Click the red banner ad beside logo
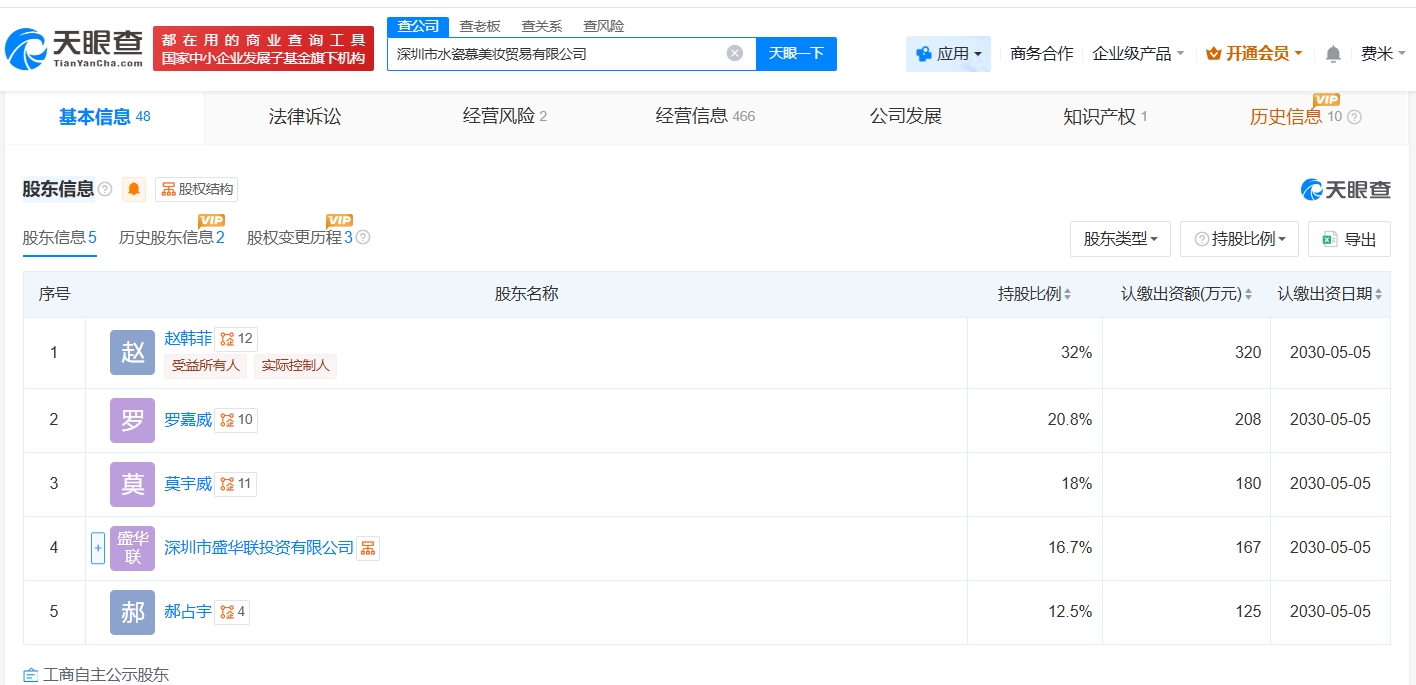Image resolution: width=1416 pixels, height=685 pixels. pyautogui.click(x=263, y=48)
